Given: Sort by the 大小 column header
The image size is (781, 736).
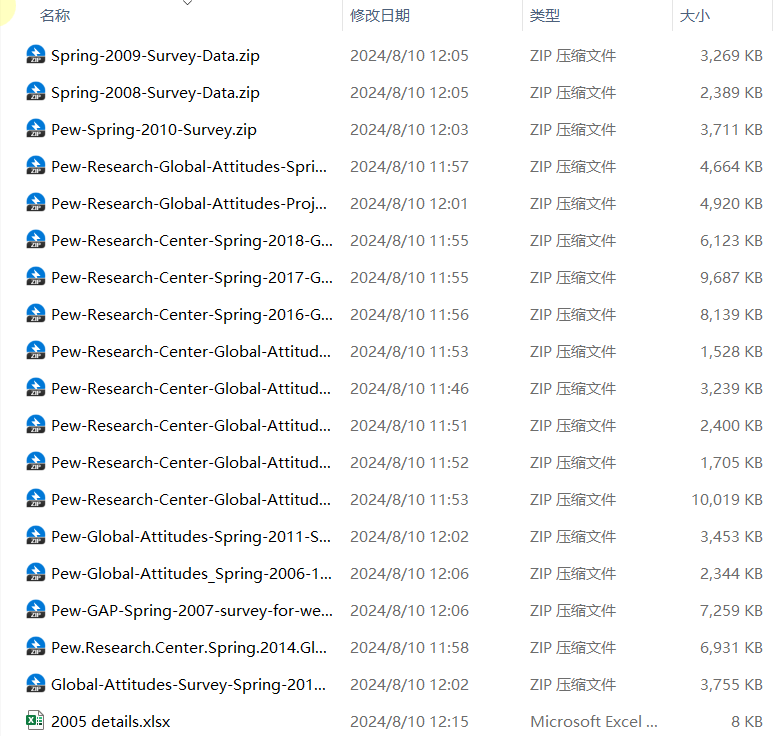Looking at the screenshot, I should tap(695, 15).
